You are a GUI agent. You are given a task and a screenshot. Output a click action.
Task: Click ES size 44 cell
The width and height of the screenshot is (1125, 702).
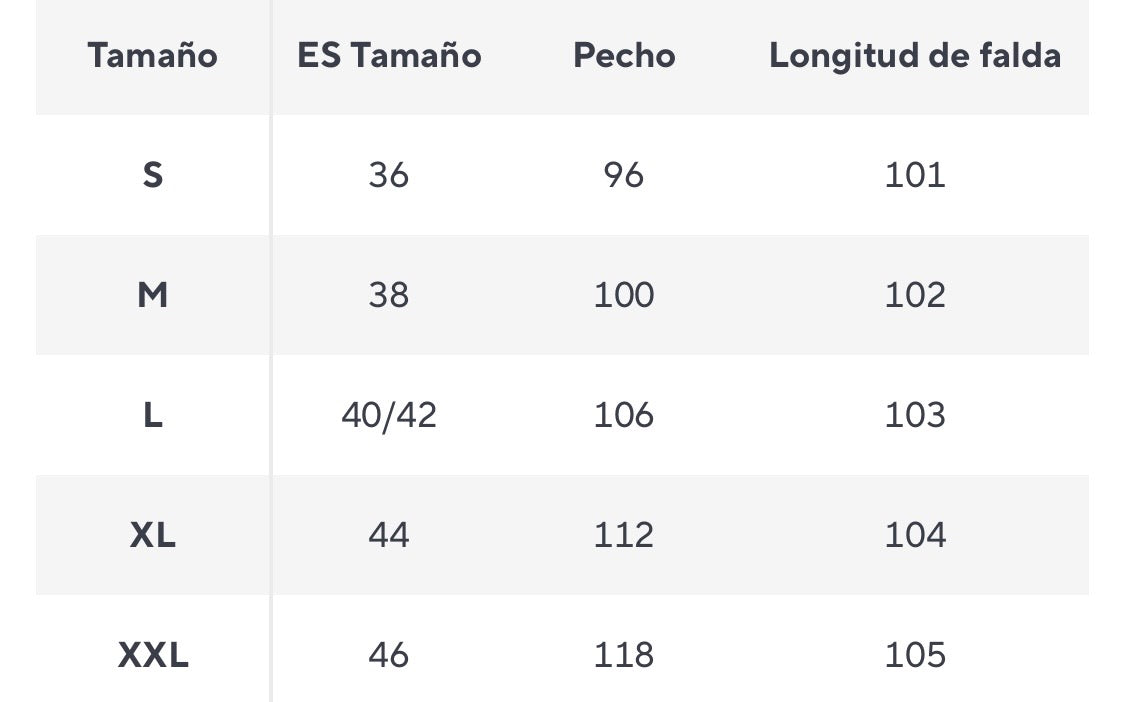click(x=389, y=535)
